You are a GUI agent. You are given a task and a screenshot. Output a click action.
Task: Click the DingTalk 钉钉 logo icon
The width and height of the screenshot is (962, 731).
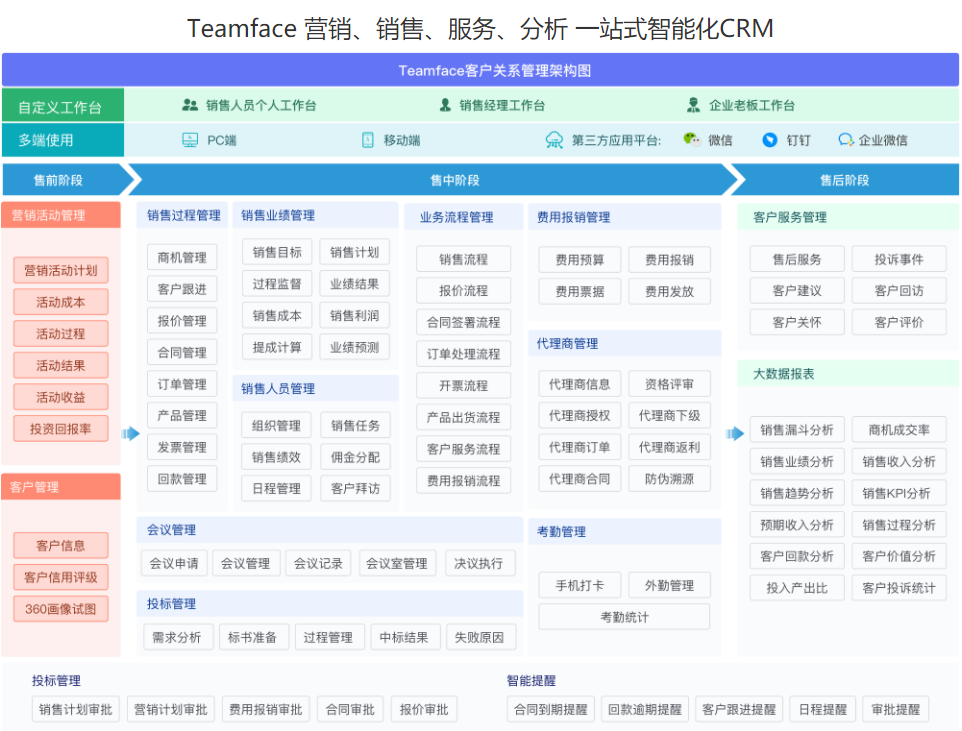(x=769, y=140)
